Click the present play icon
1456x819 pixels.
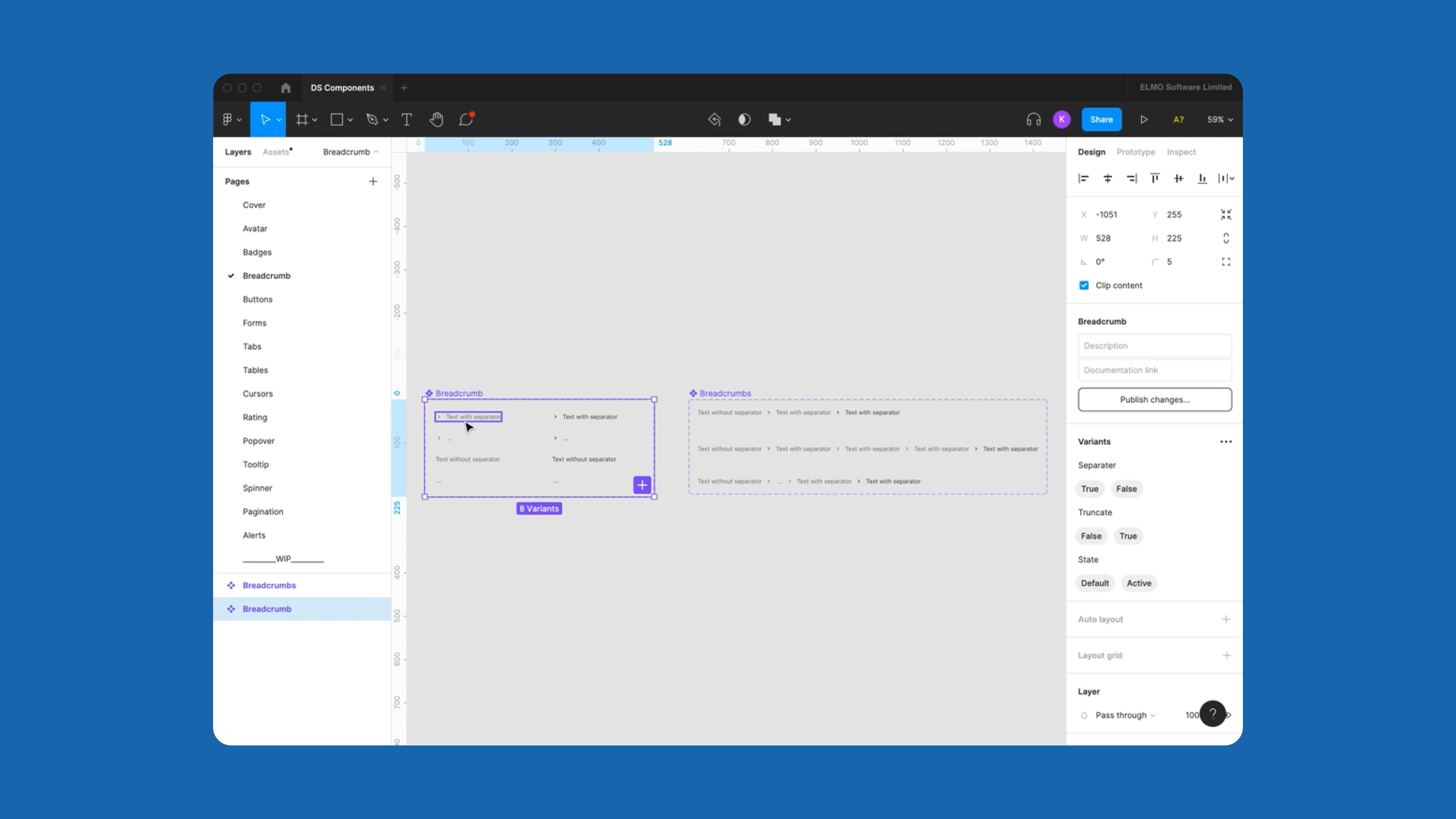tap(1144, 119)
